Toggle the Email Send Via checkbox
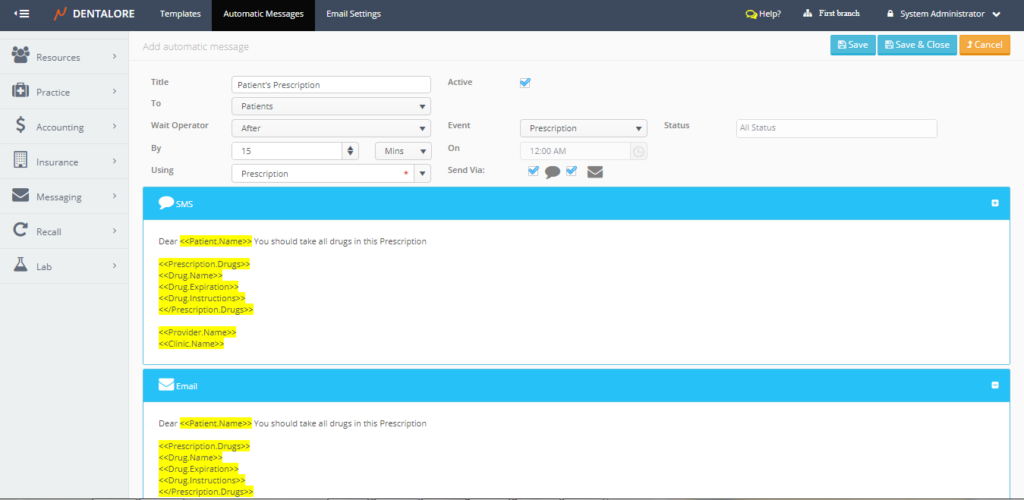The width and height of the screenshot is (1024, 500). [571, 171]
